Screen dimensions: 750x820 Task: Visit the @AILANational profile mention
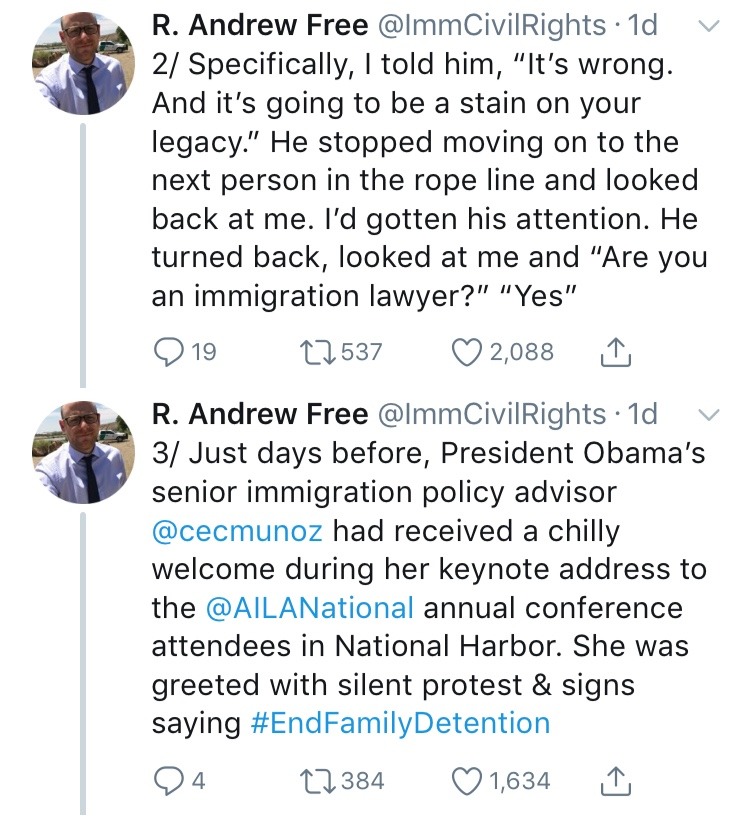click(309, 607)
